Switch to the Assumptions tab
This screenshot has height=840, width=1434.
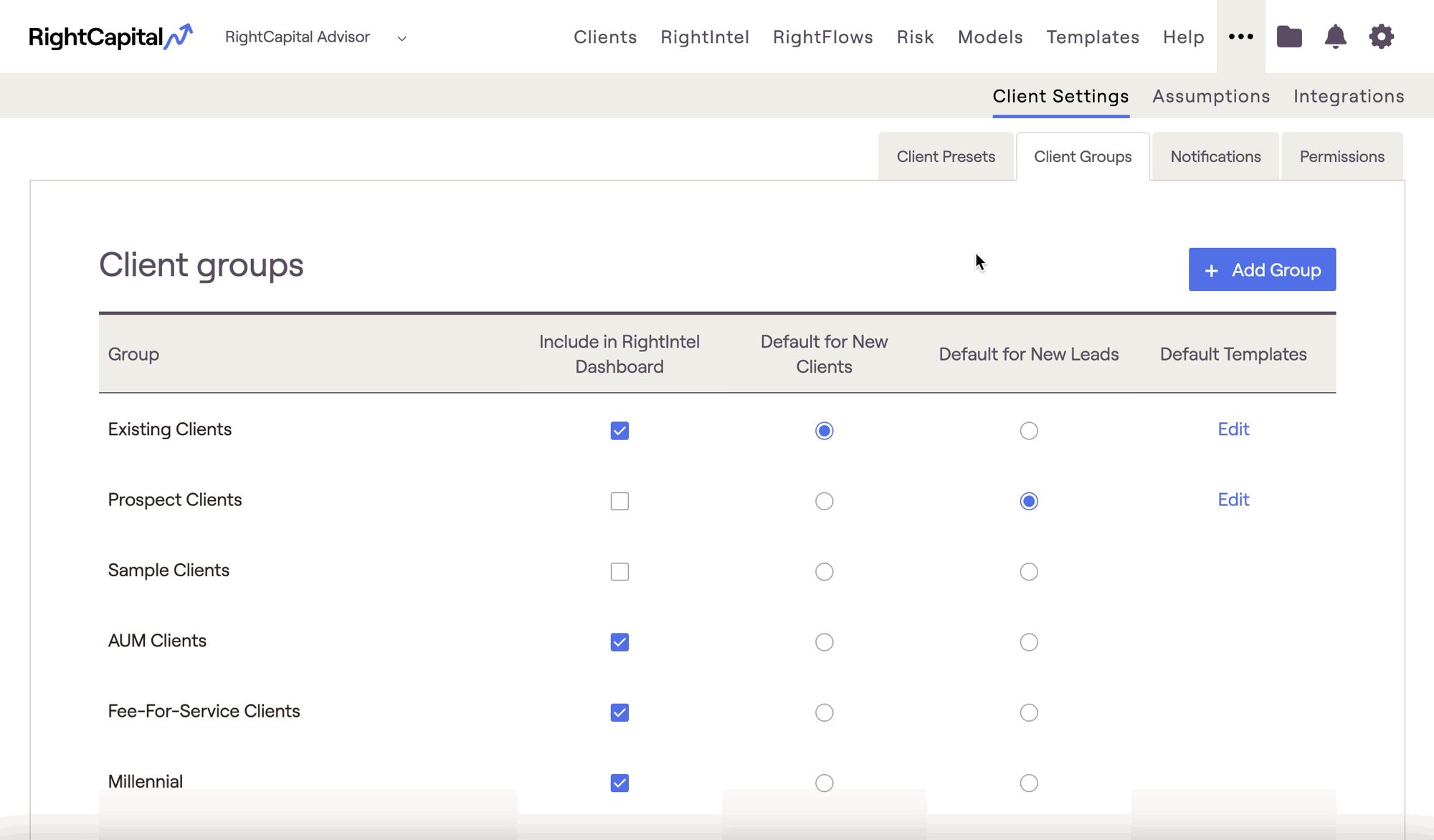(1211, 96)
